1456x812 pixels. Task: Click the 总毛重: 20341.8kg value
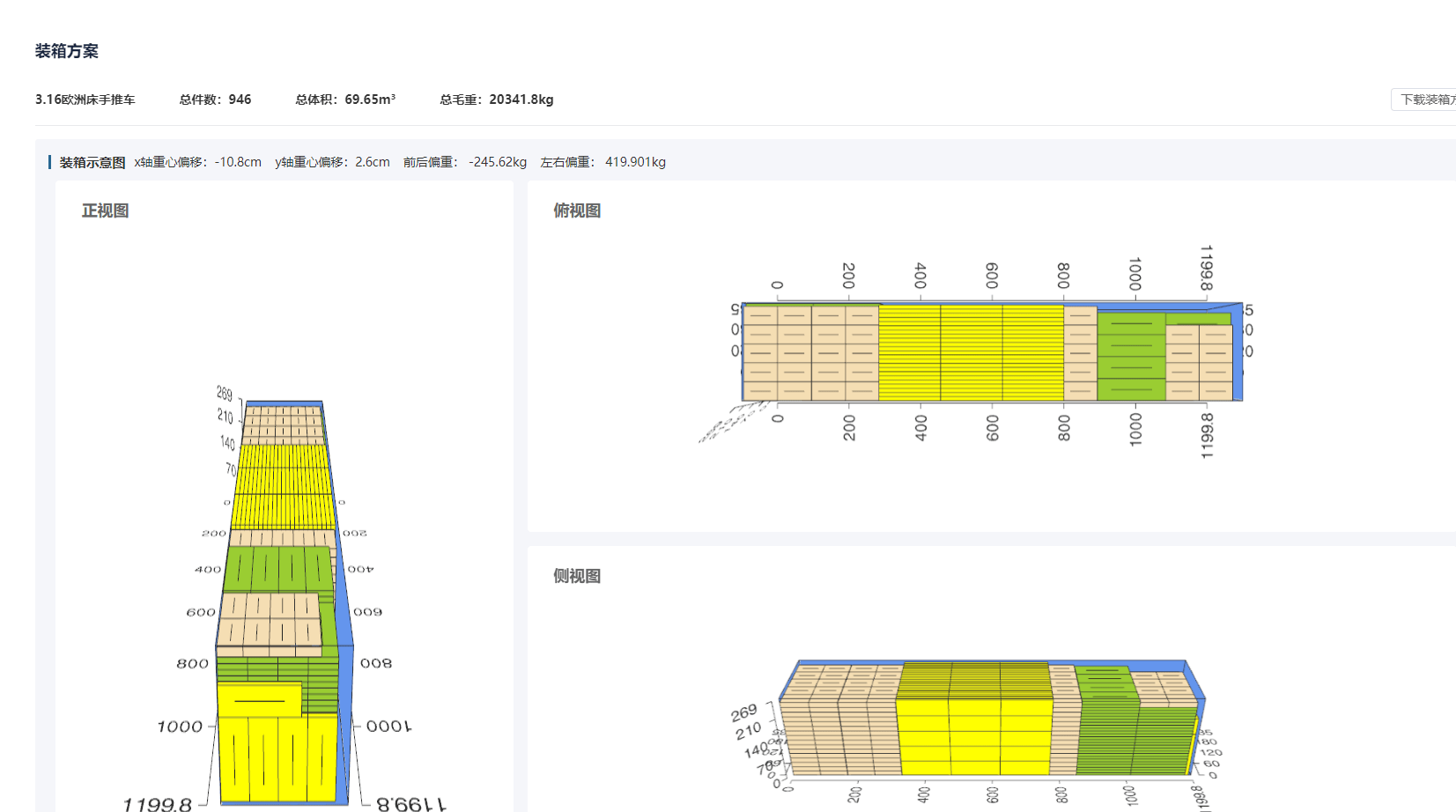(x=497, y=100)
